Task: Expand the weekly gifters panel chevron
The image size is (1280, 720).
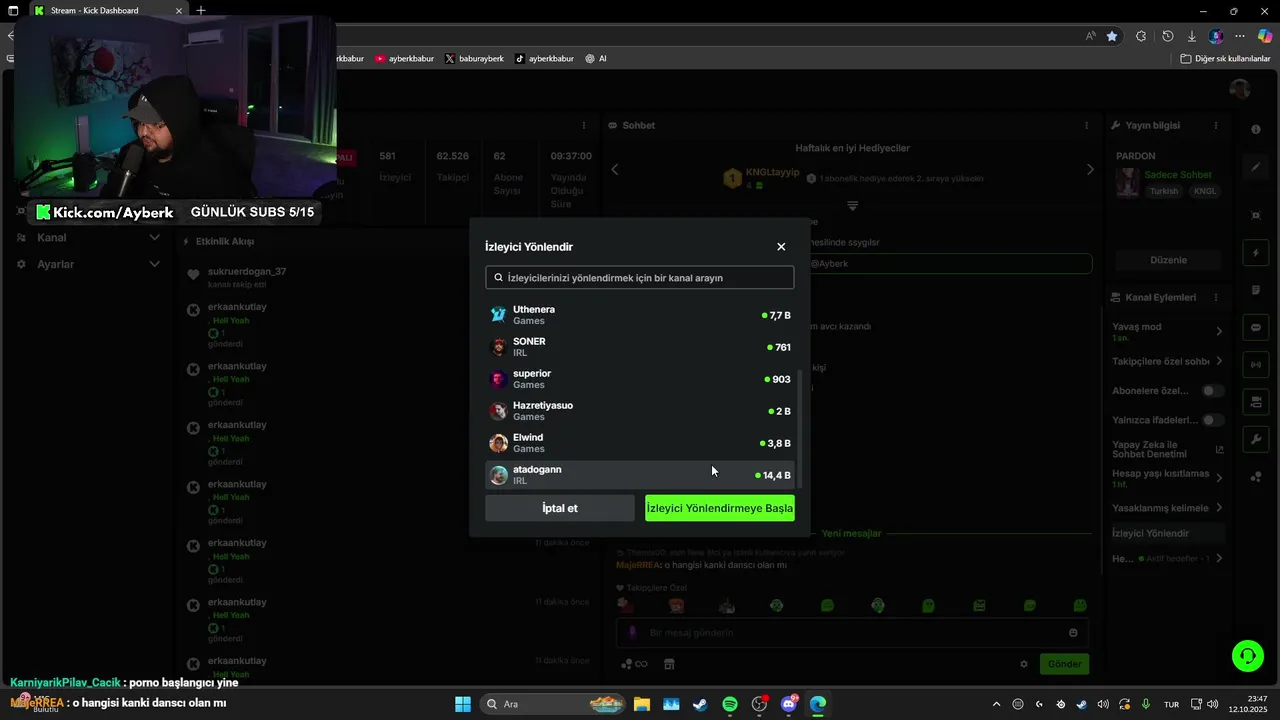Action: [853, 206]
